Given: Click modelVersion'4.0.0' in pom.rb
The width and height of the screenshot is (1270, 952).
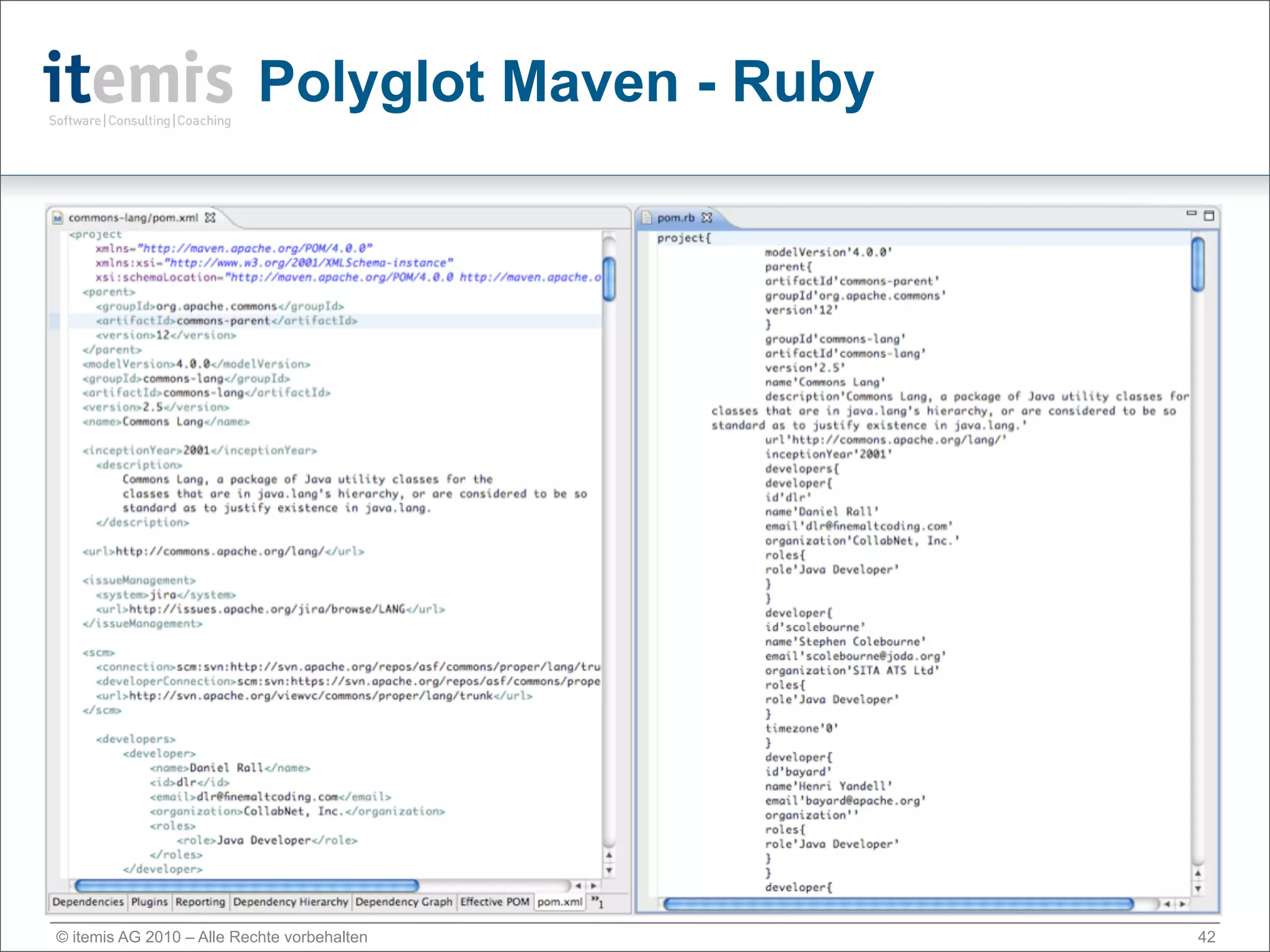Looking at the screenshot, I should 828,252.
